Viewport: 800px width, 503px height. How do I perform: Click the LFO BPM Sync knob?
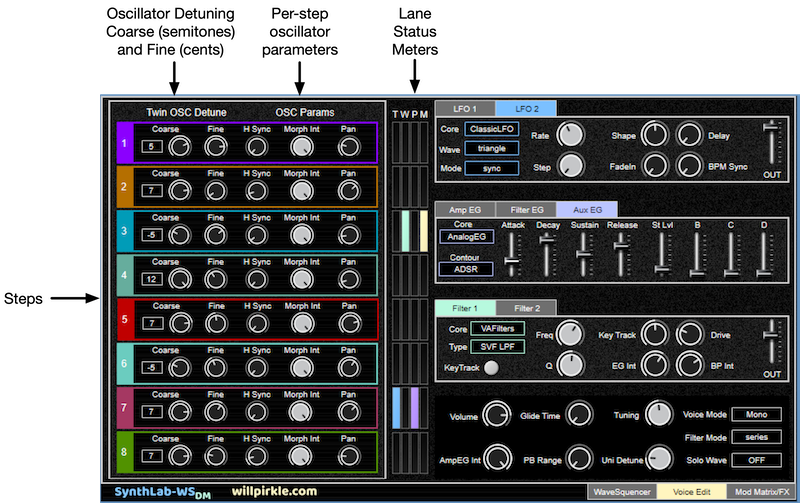pyautogui.click(x=689, y=166)
